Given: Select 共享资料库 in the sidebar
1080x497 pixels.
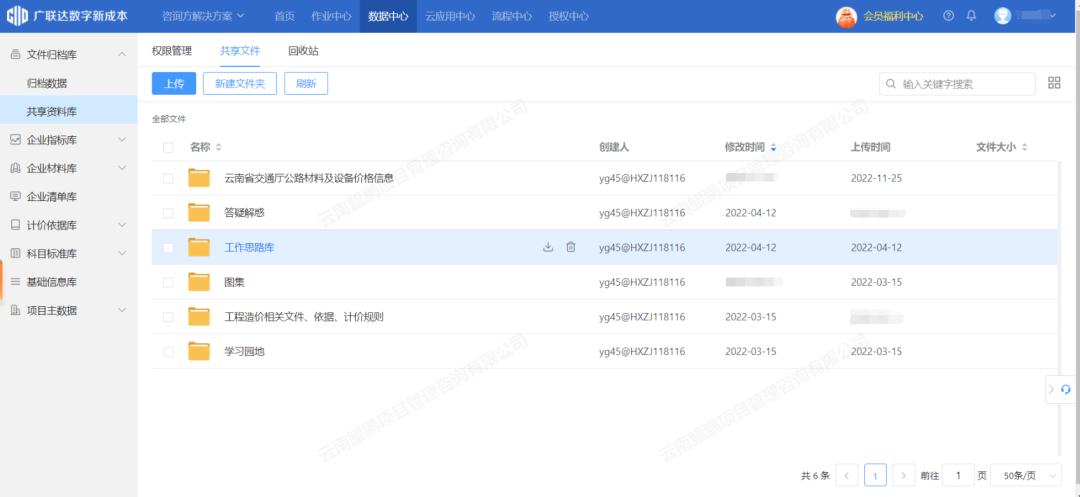Looking at the screenshot, I should click(69, 112).
